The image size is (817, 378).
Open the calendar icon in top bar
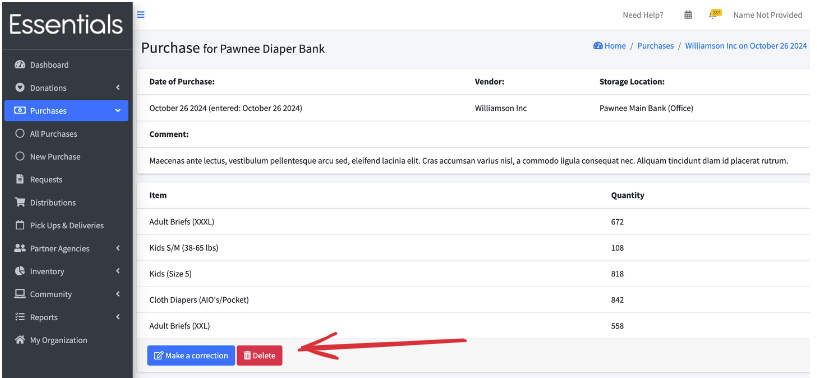coord(688,15)
